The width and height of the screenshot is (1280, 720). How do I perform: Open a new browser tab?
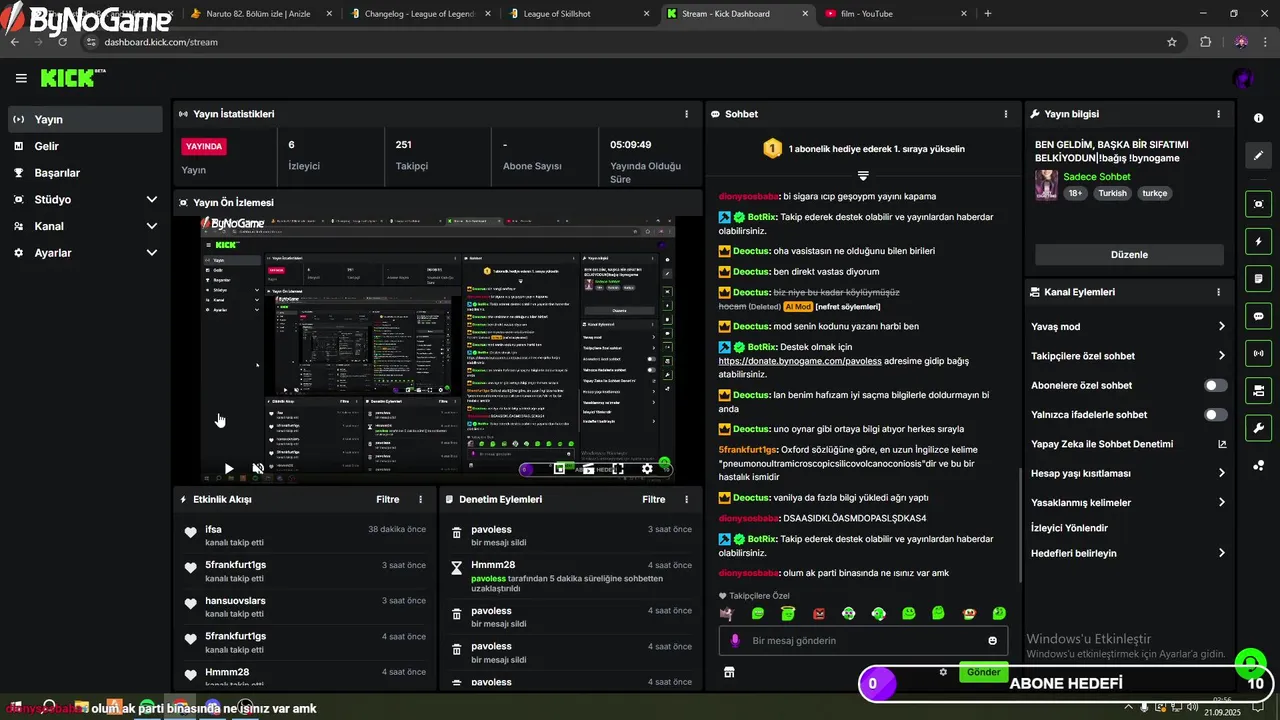988,14
